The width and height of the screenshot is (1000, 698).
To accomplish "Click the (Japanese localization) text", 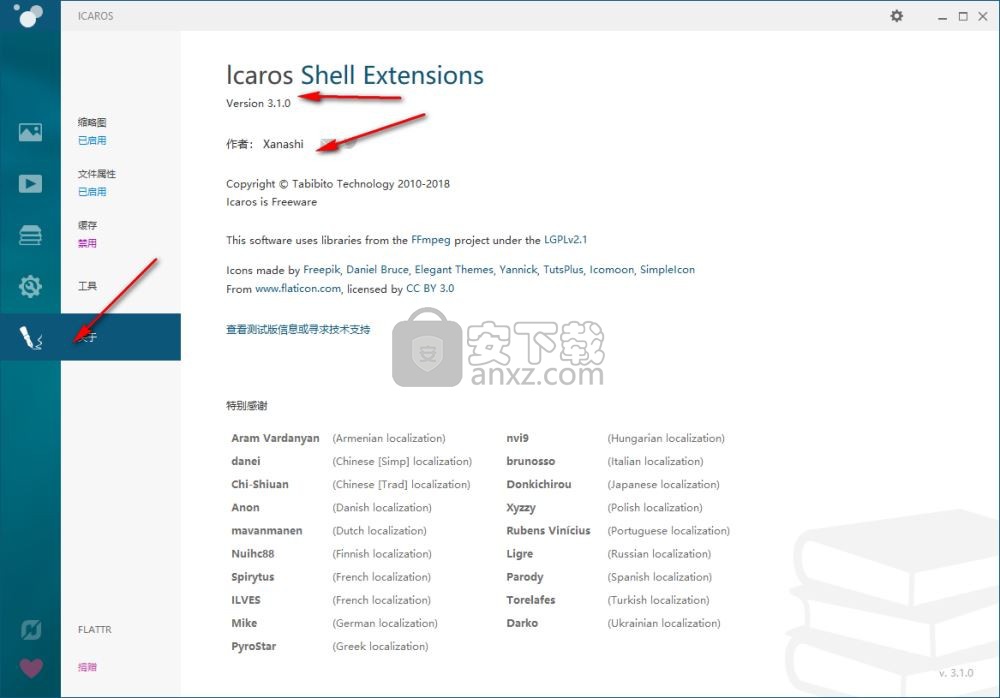I will (663, 485).
